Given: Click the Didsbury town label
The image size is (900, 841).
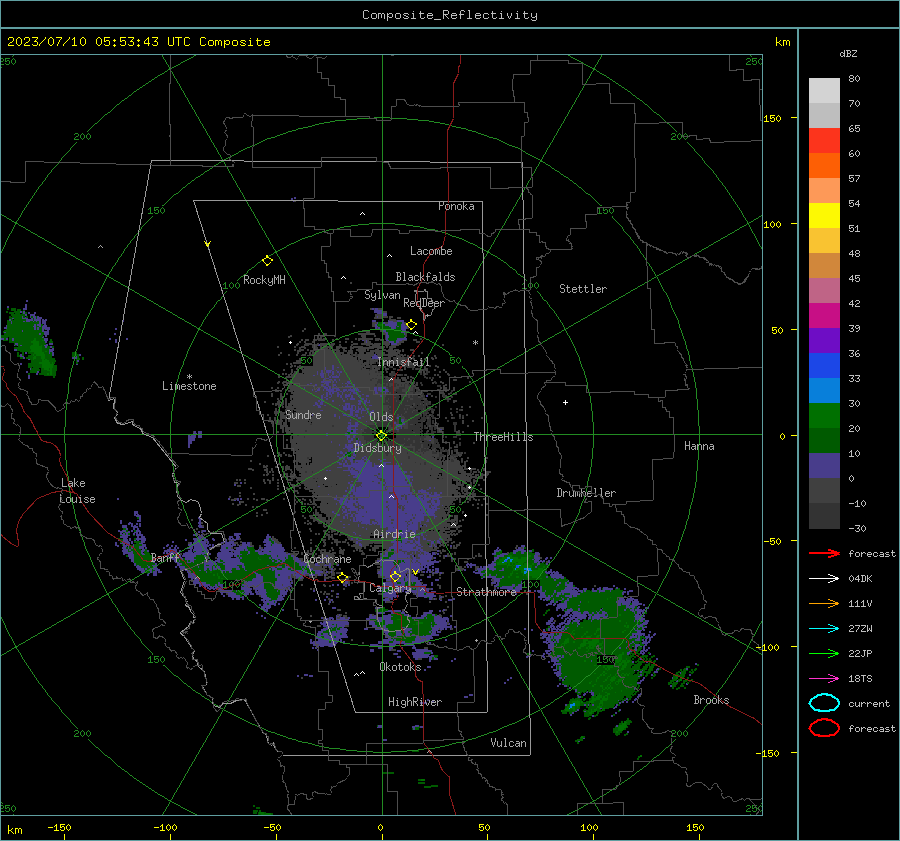Looking at the screenshot, I should point(378,448).
